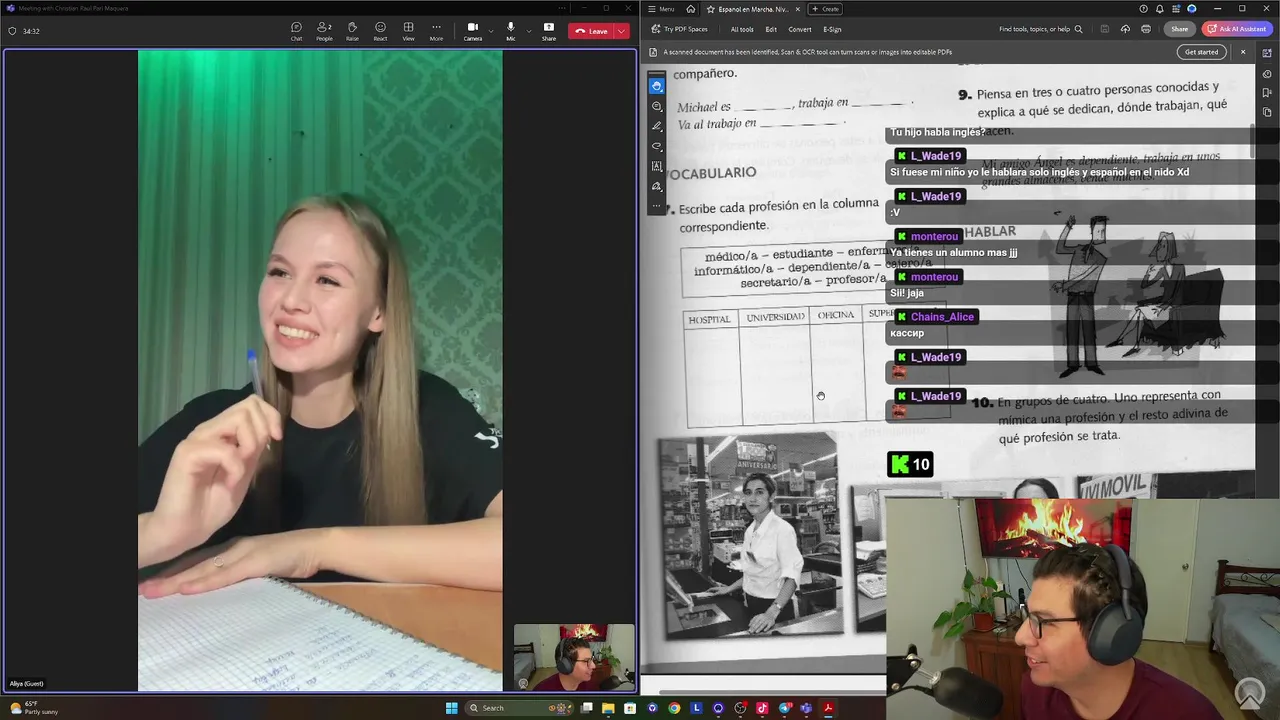Open the Acrobat apps grid icon
The width and height of the screenshot is (1280, 720).
click(1175, 9)
